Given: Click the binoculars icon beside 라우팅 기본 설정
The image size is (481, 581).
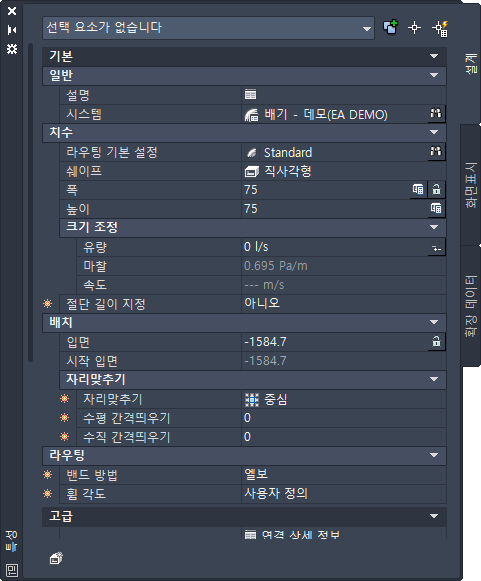Looking at the screenshot, I should [x=436, y=151].
